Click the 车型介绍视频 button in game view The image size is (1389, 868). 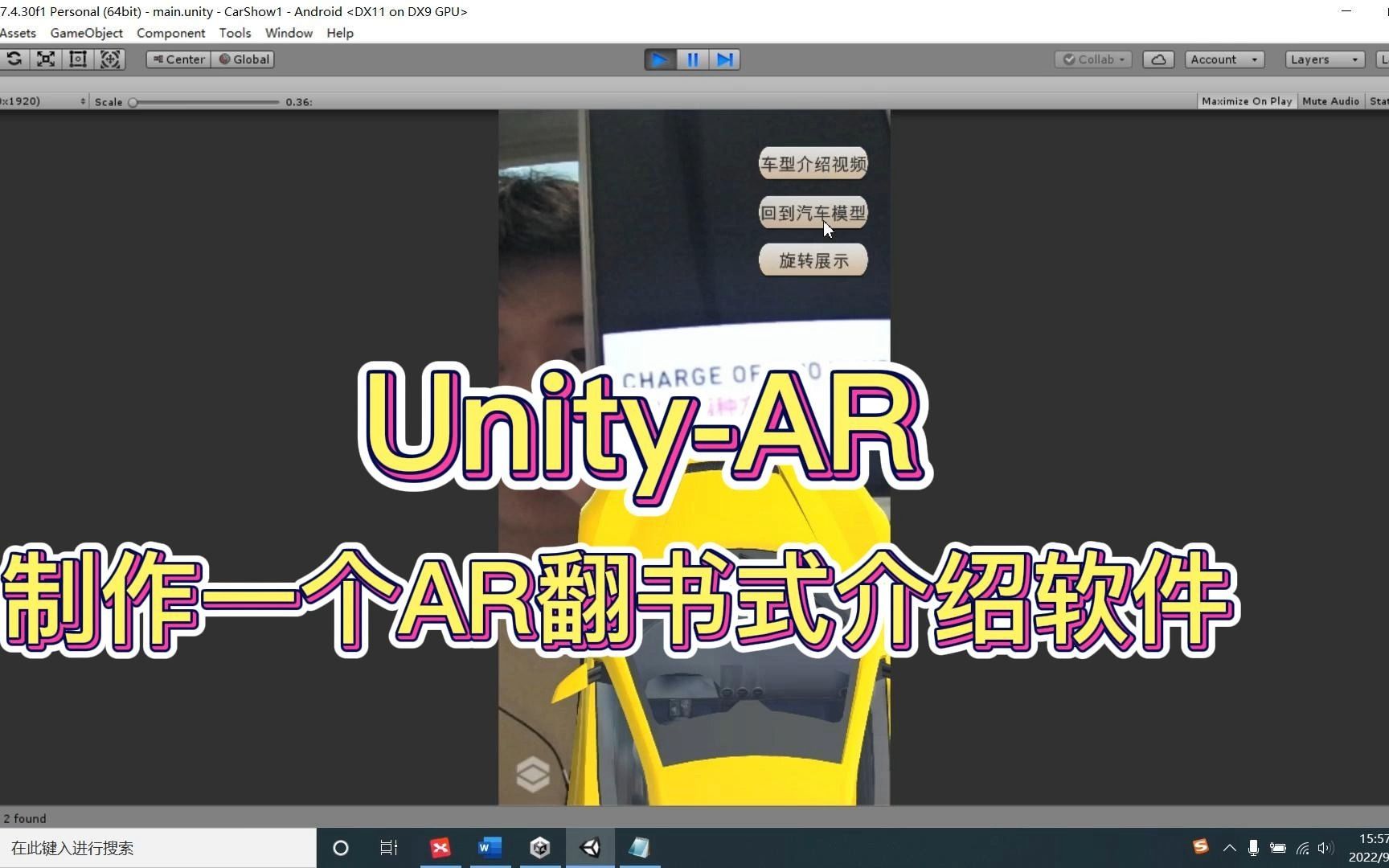[813, 164]
